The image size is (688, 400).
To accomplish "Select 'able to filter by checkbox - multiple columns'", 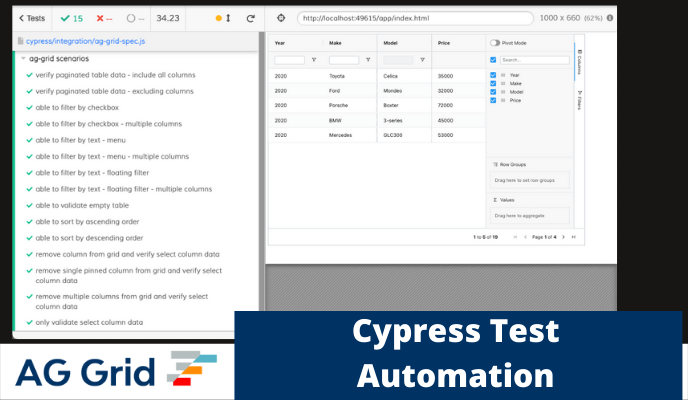I will 108,124.
